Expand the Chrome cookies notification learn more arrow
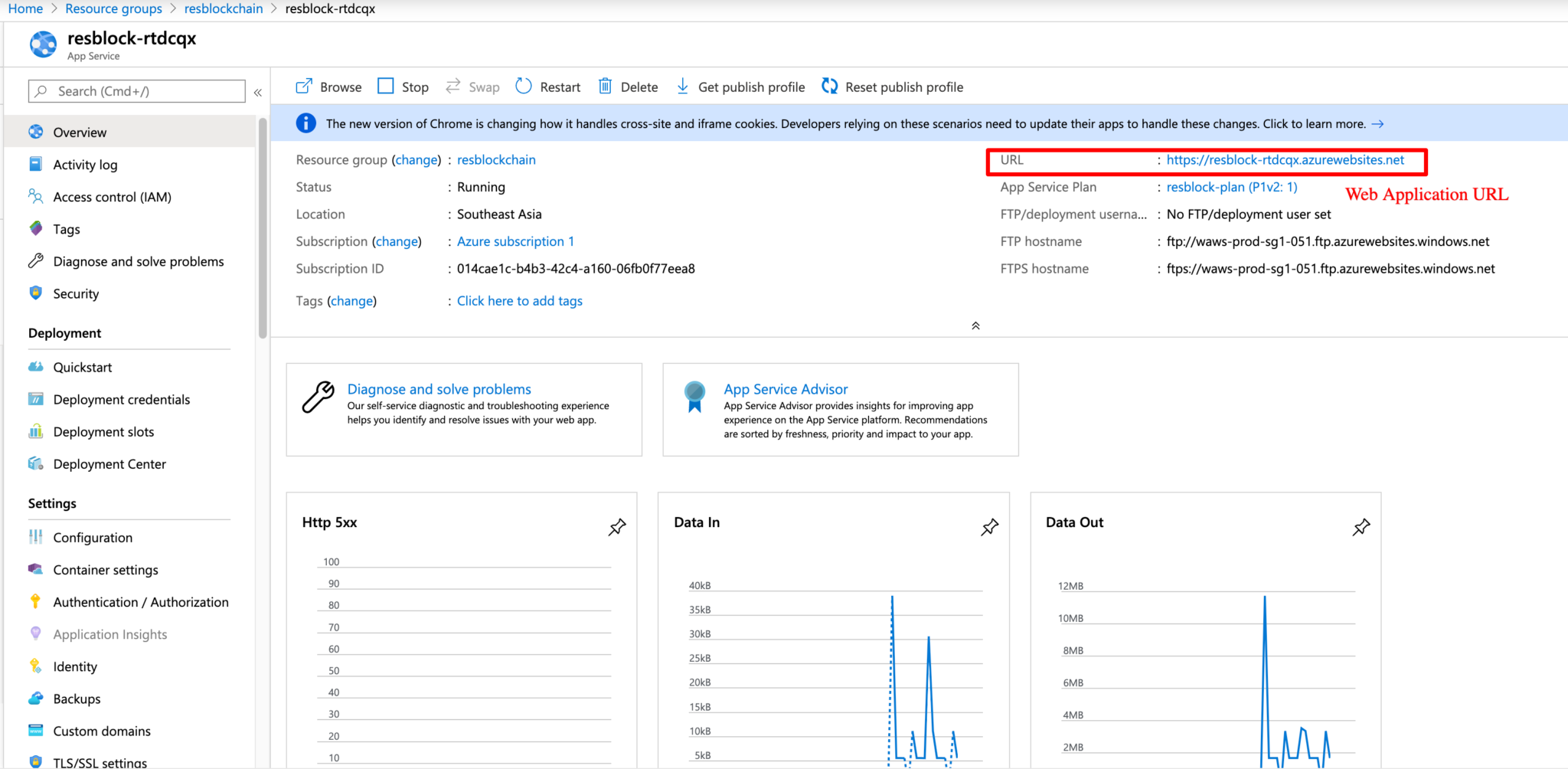The image size is (1568, 769). coord(1378,123)
